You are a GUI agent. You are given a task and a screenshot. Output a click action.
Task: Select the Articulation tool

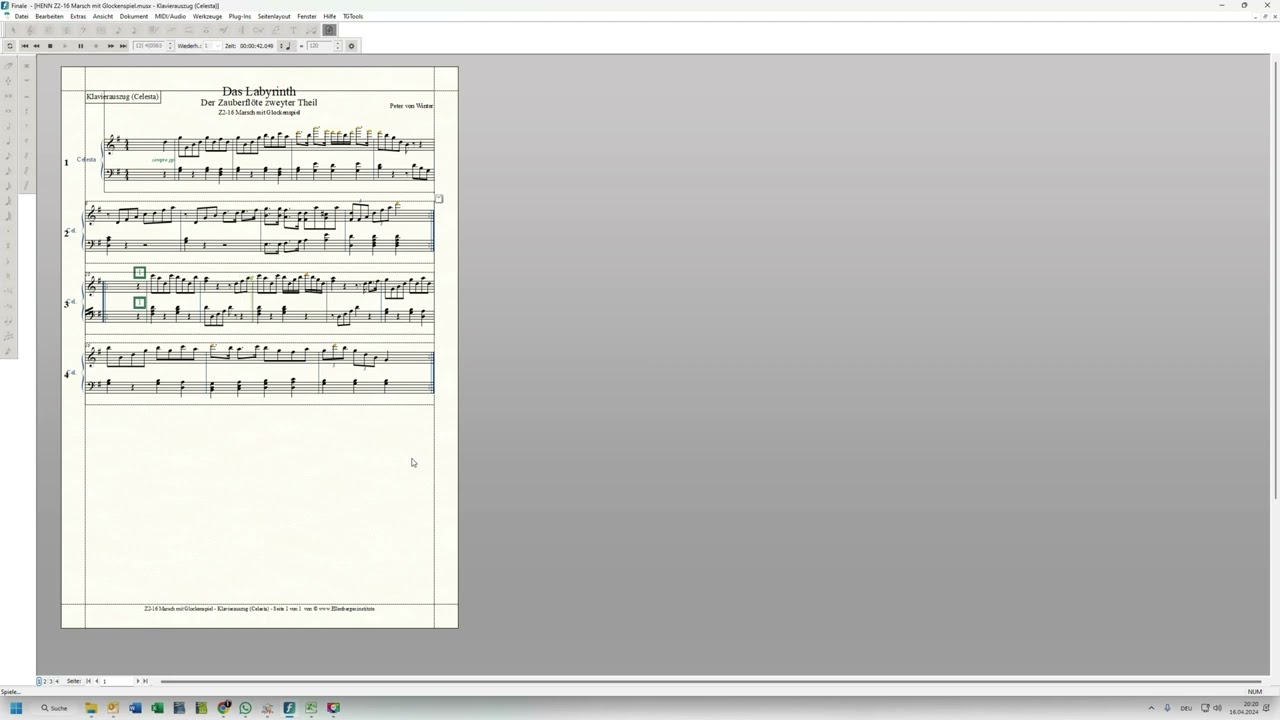click(206, 30)
